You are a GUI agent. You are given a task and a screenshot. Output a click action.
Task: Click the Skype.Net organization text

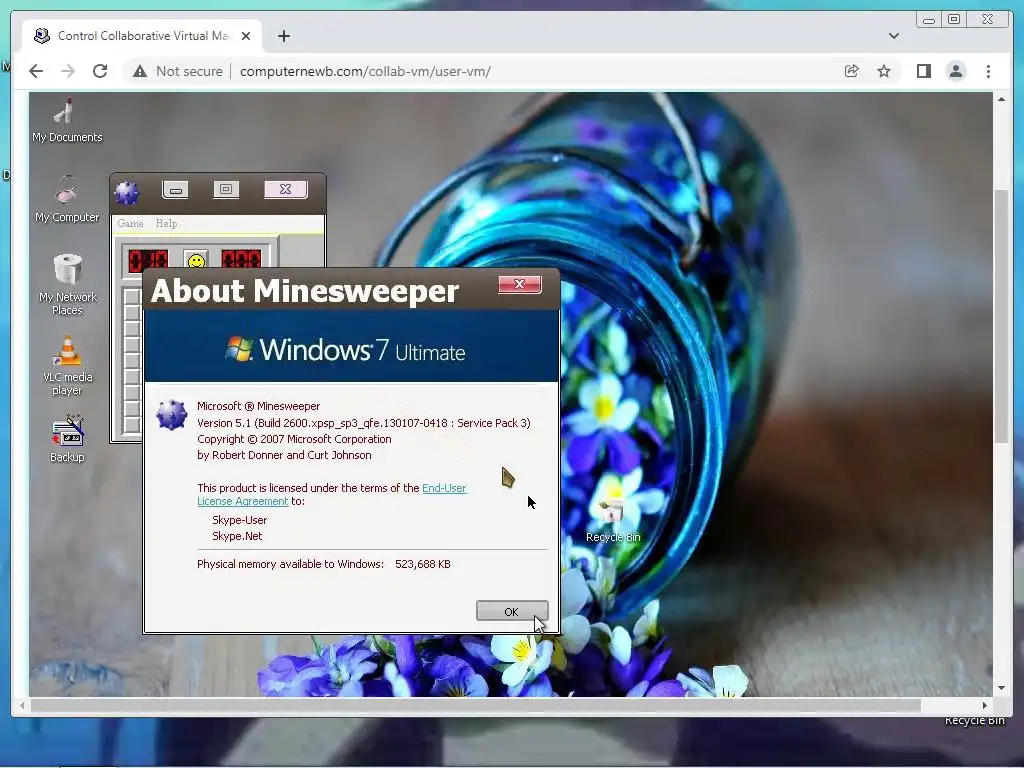pos(237,536)
